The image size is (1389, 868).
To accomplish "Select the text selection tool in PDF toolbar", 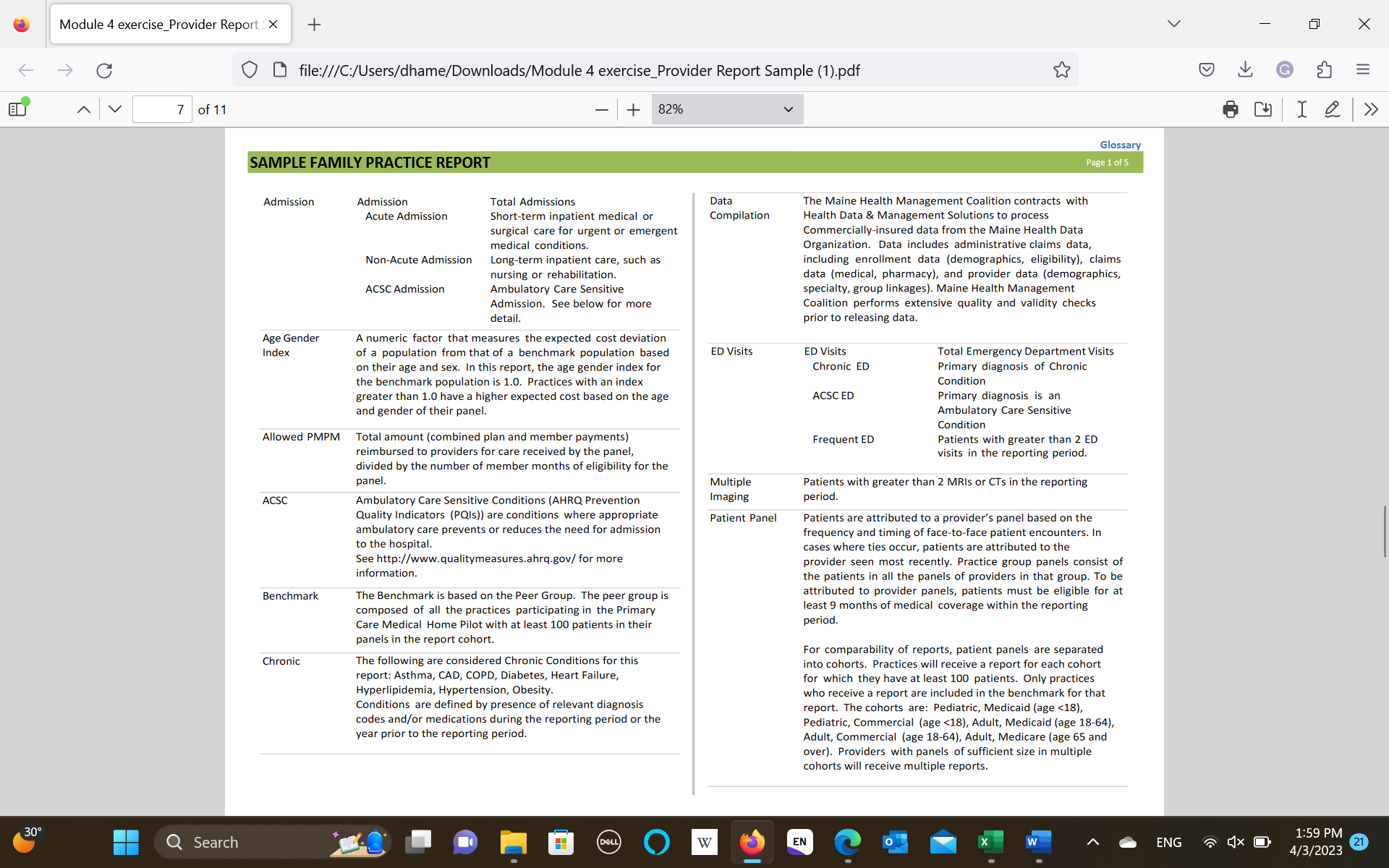I will point(1301,109).
